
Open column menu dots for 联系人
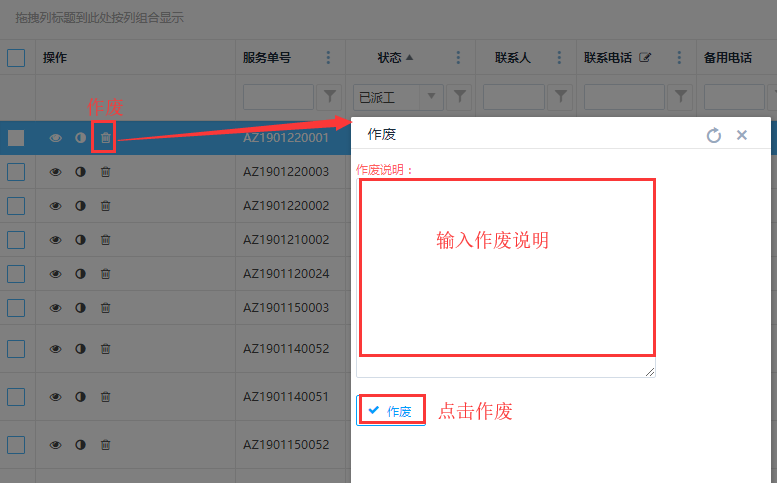[560, 58]
